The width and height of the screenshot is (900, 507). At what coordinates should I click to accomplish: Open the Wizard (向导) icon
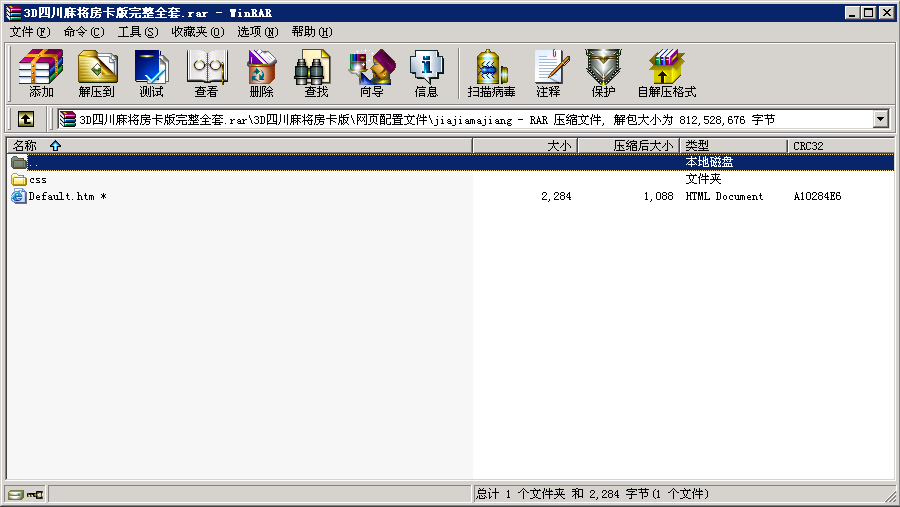[x=371, y=73]
